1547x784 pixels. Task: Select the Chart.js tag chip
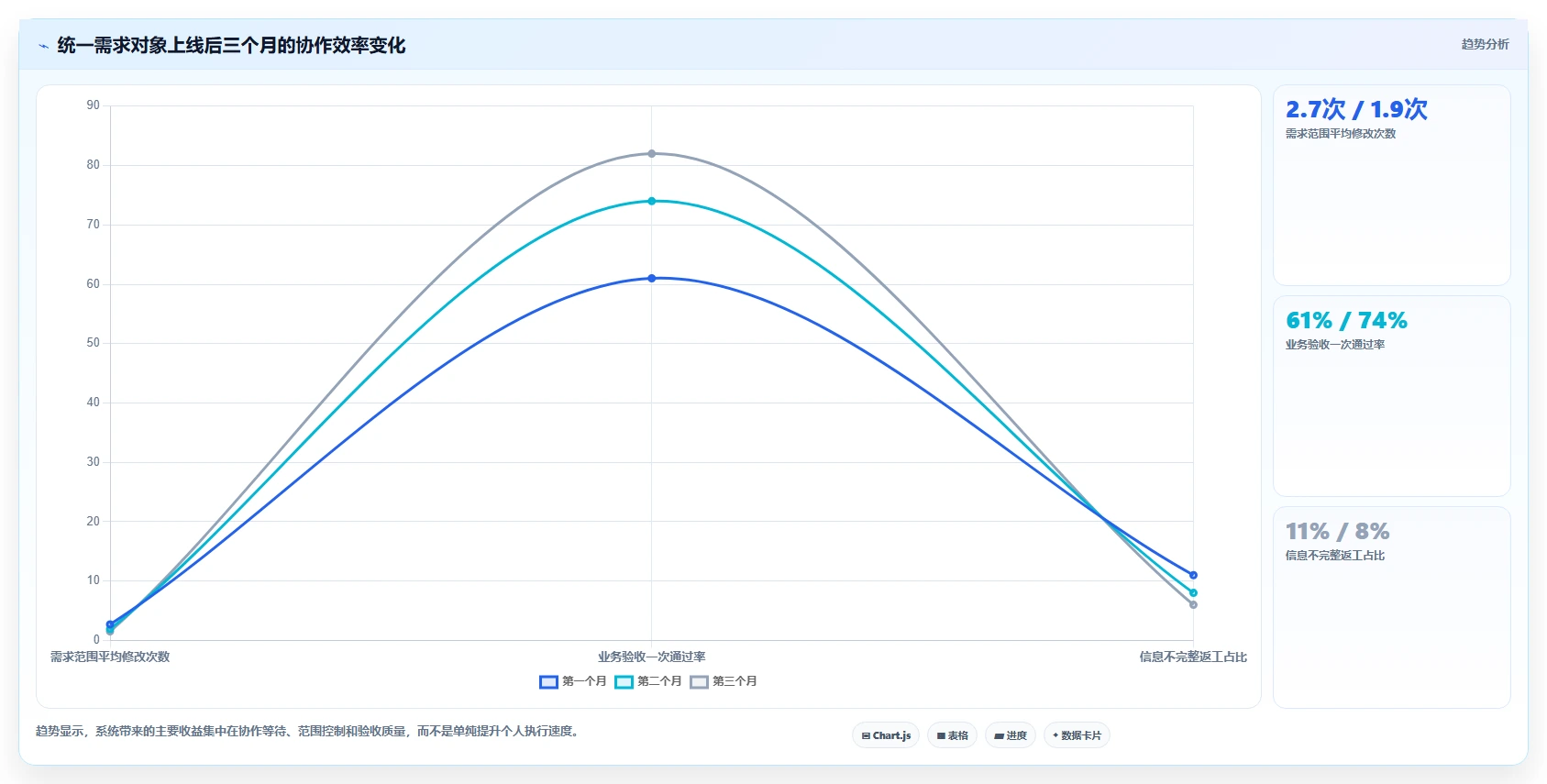tap(886, 735)
